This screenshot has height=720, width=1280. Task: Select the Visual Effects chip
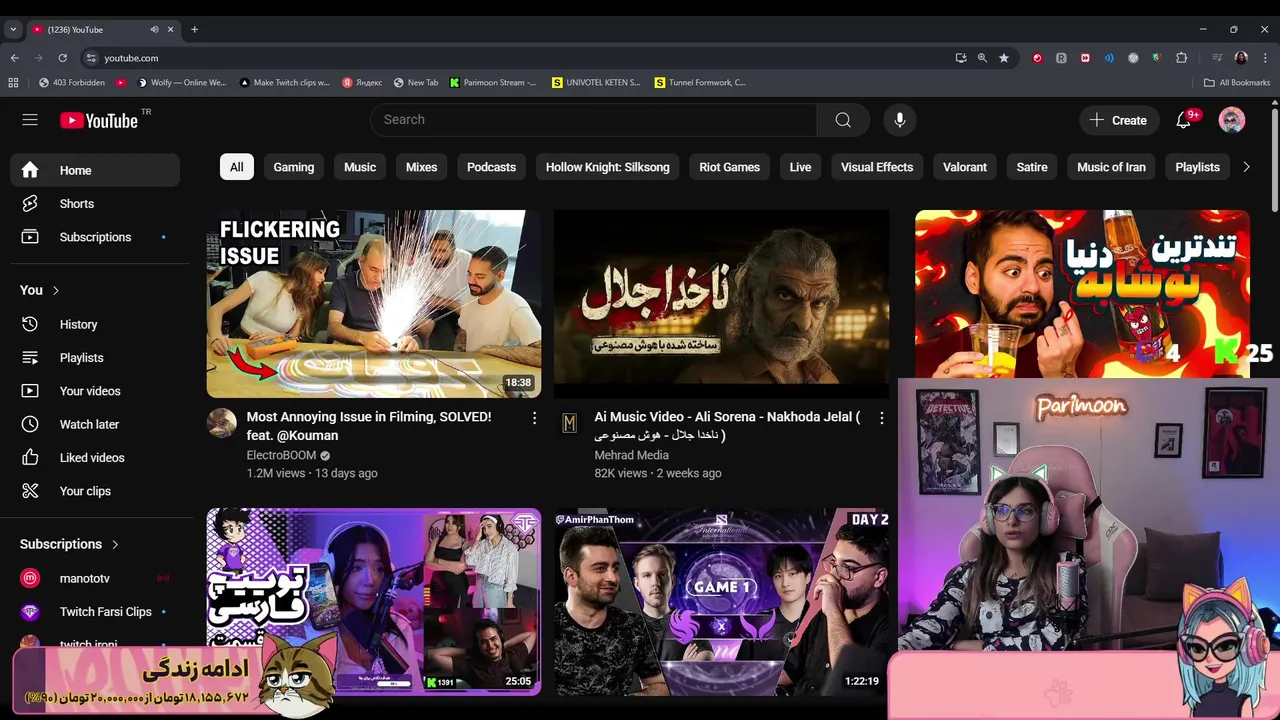point(877,167)
